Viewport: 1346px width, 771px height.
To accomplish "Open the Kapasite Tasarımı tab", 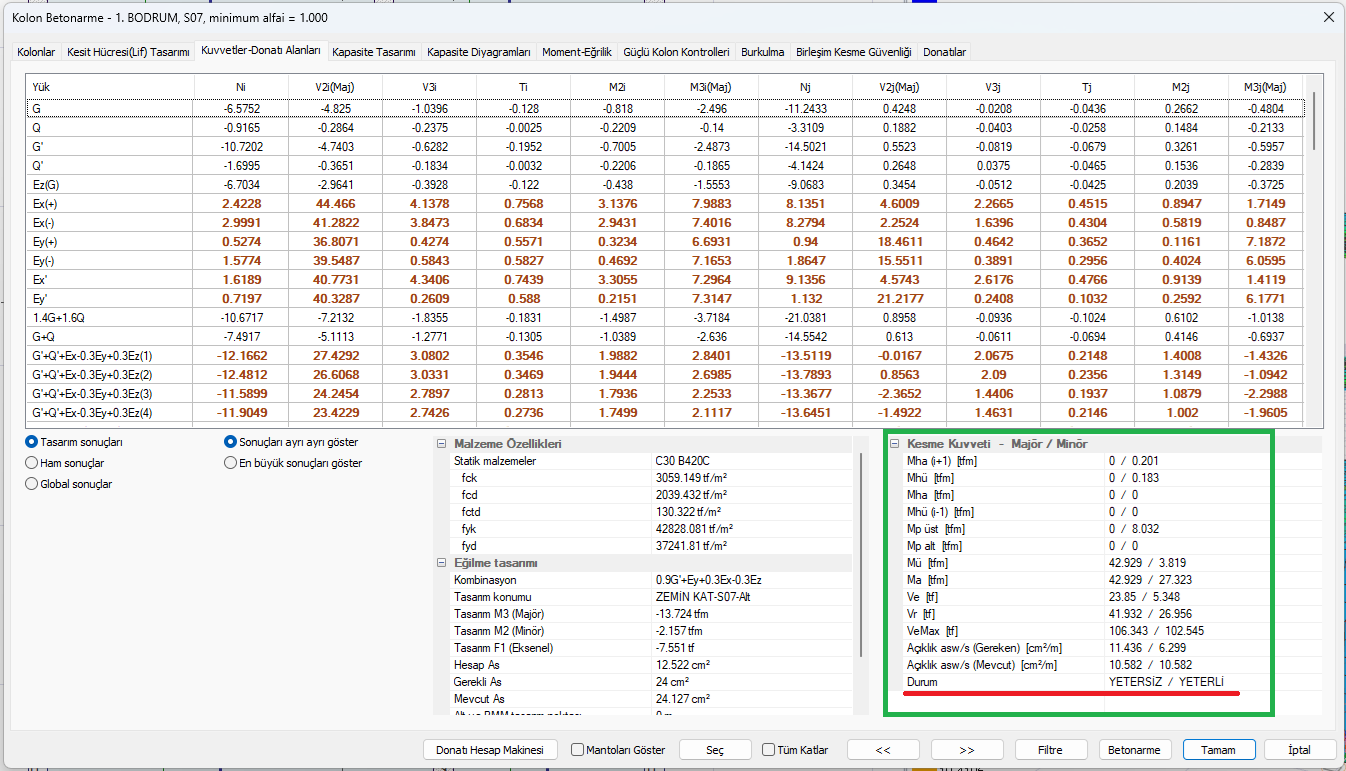I will (x=374, y=52).
